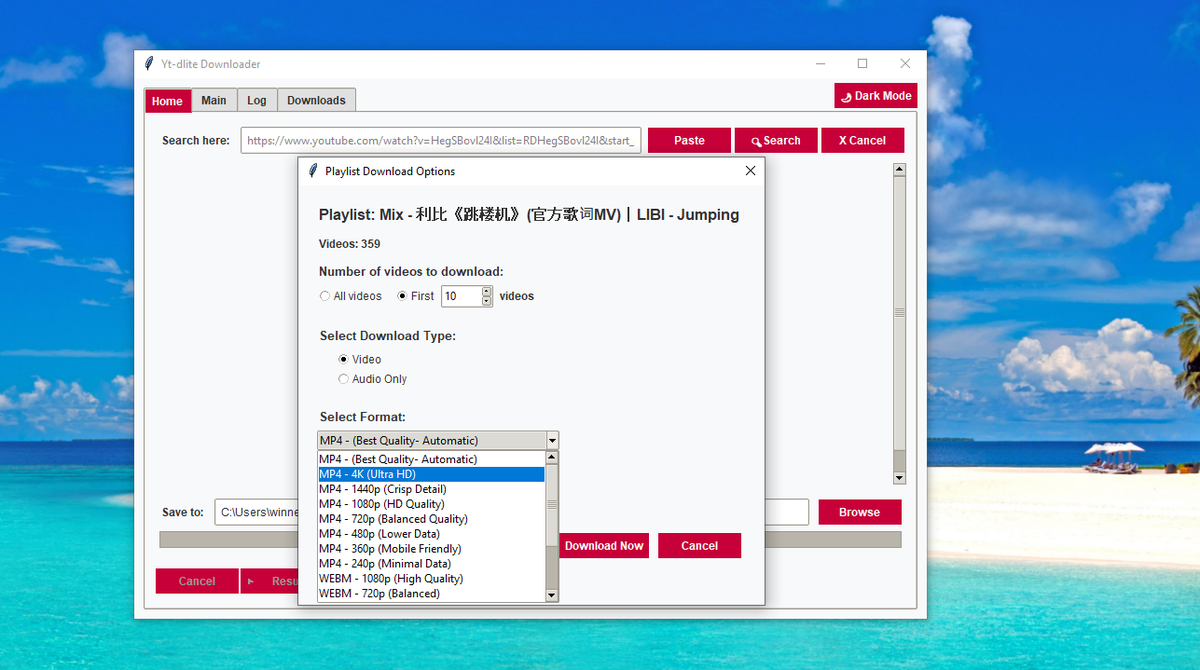
Task: Choose the Audio Only radio button
Action: click(344, 379)
